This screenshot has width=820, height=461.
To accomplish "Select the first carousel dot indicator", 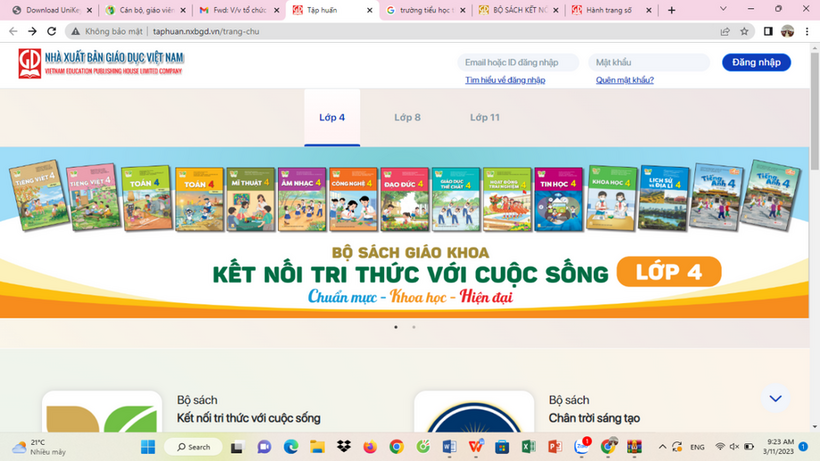I will (x=396, y=327).
